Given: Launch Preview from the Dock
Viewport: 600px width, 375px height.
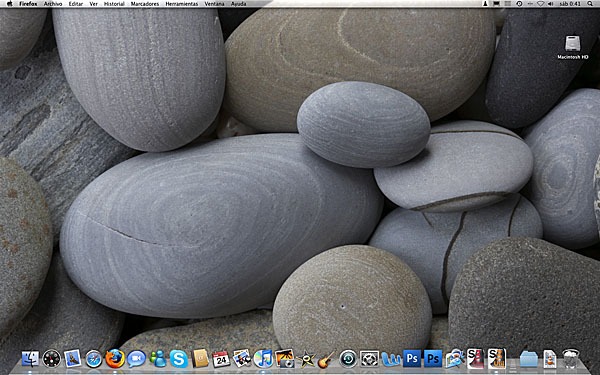Looking at the screenshot, I should 454,359.
